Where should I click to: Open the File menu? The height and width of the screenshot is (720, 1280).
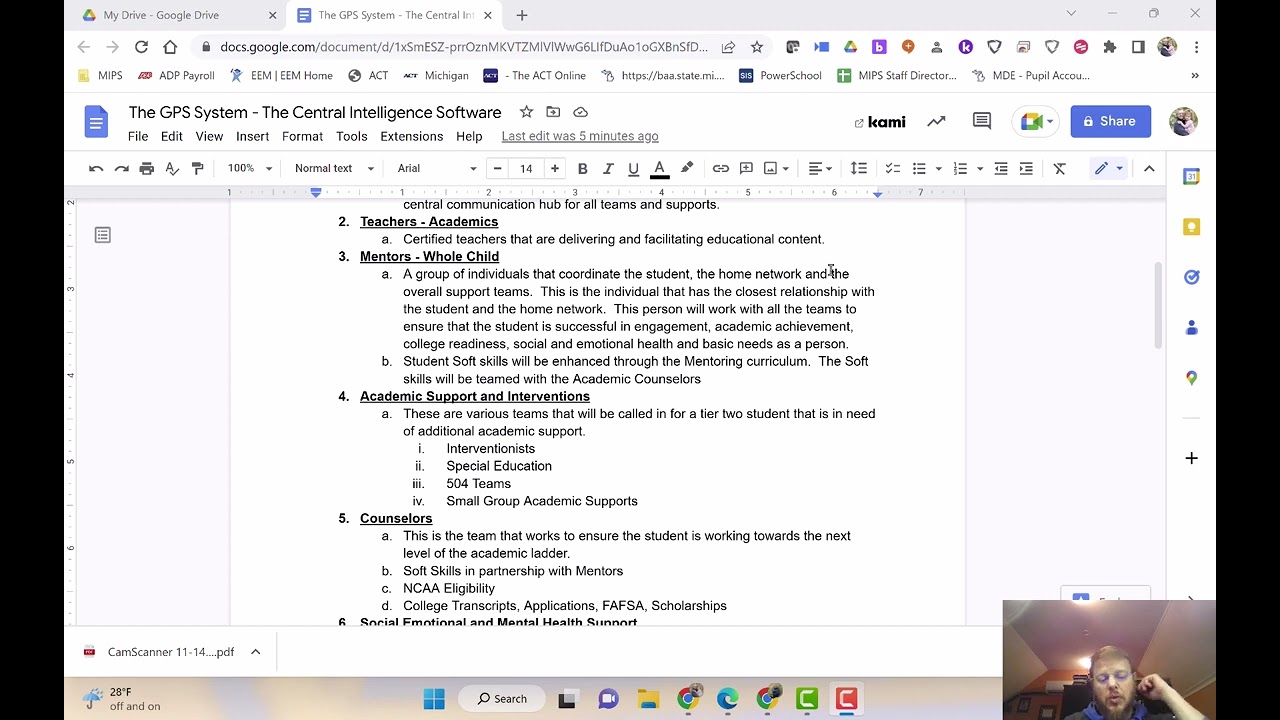pos(138,136)
